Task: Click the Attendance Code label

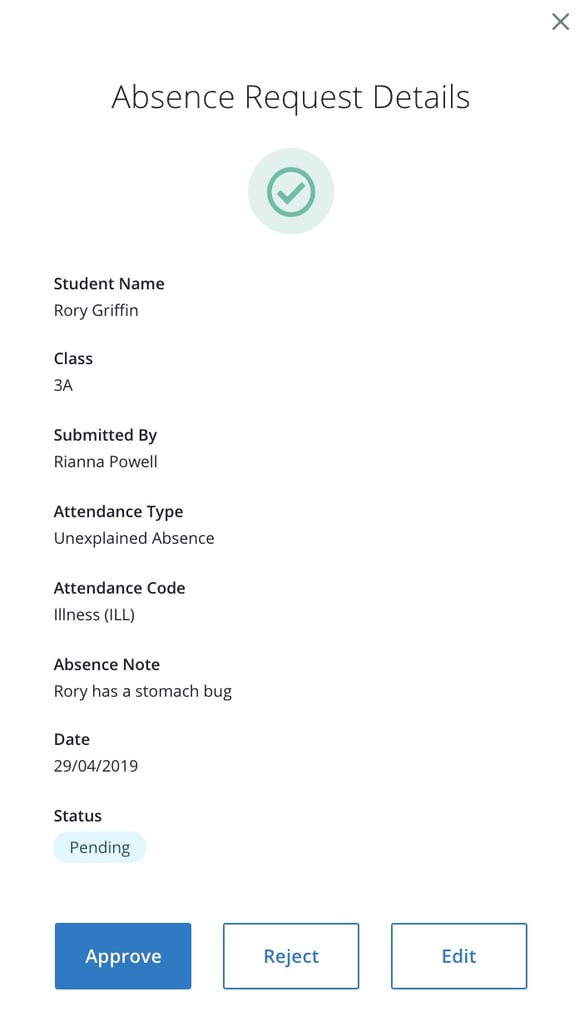Action: click(x=119, y=588)
